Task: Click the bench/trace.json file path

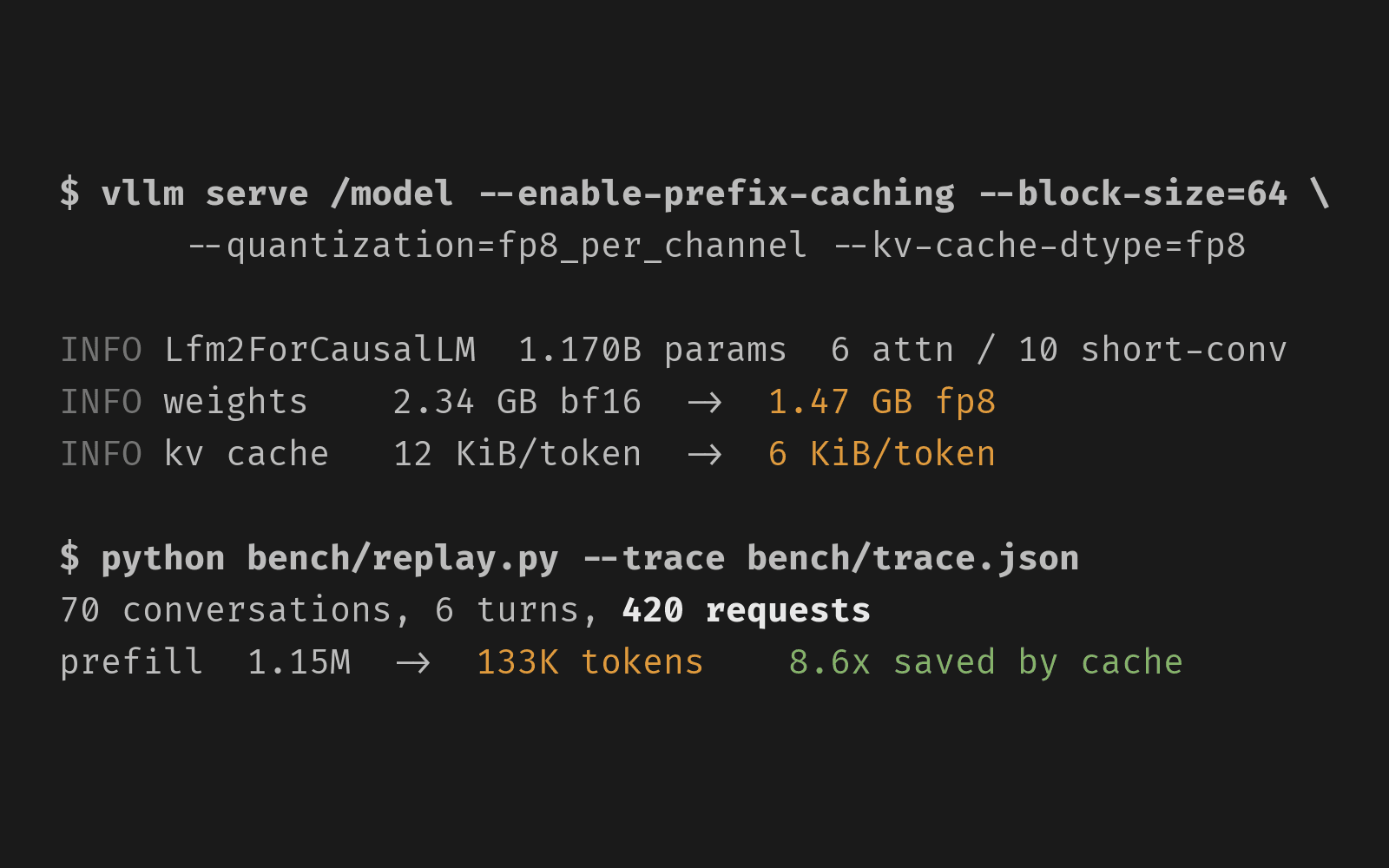Action: tap(913, 558)
